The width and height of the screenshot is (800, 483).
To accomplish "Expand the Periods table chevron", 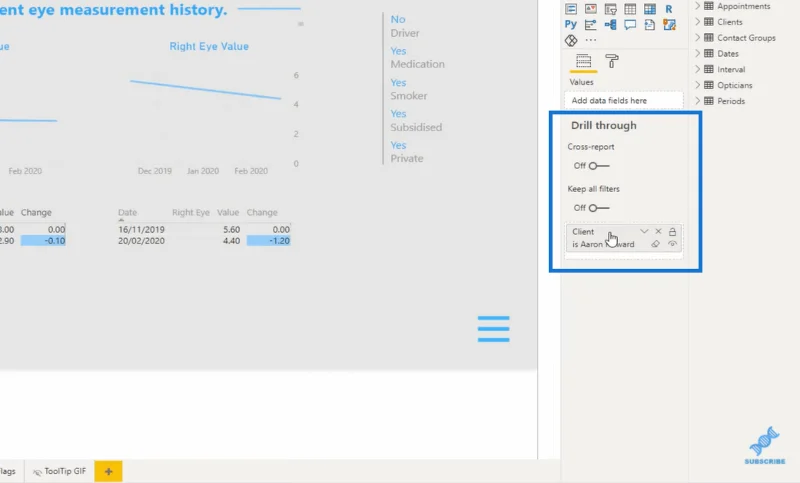I will (x=697, y=101).
